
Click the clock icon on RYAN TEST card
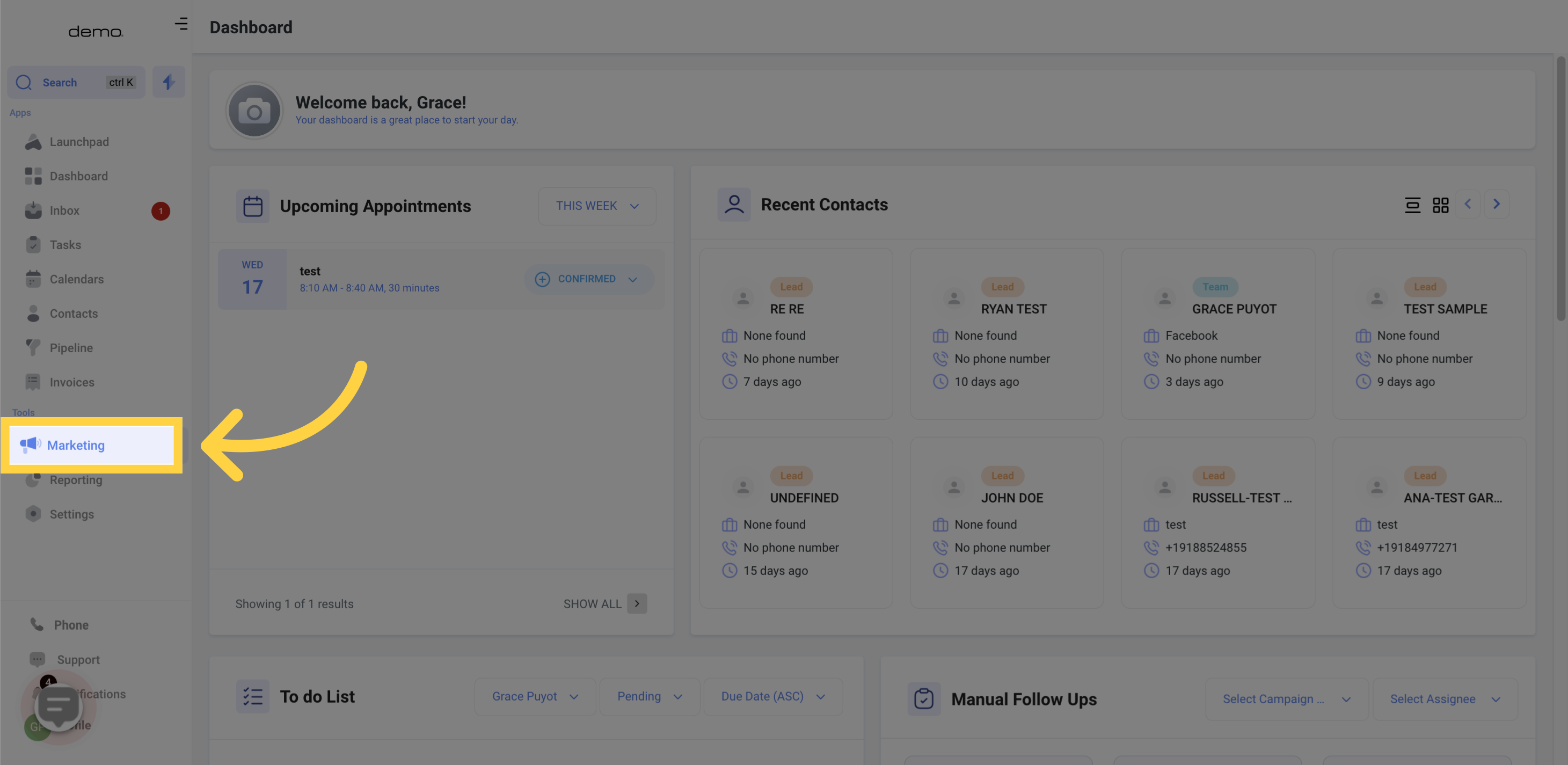click(940, 382)
